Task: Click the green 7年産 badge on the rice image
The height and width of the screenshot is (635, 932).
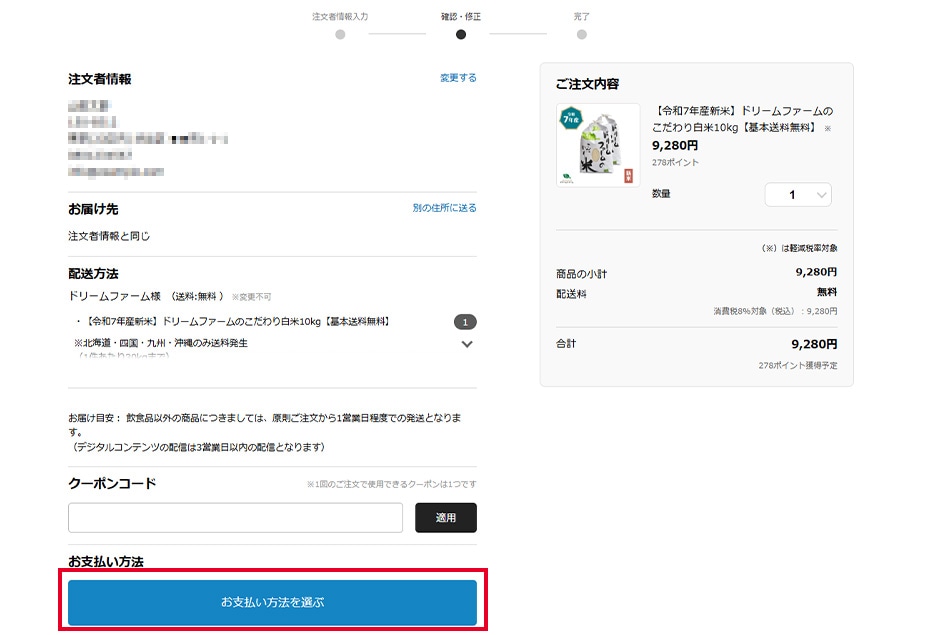Action: coord(571,120)
